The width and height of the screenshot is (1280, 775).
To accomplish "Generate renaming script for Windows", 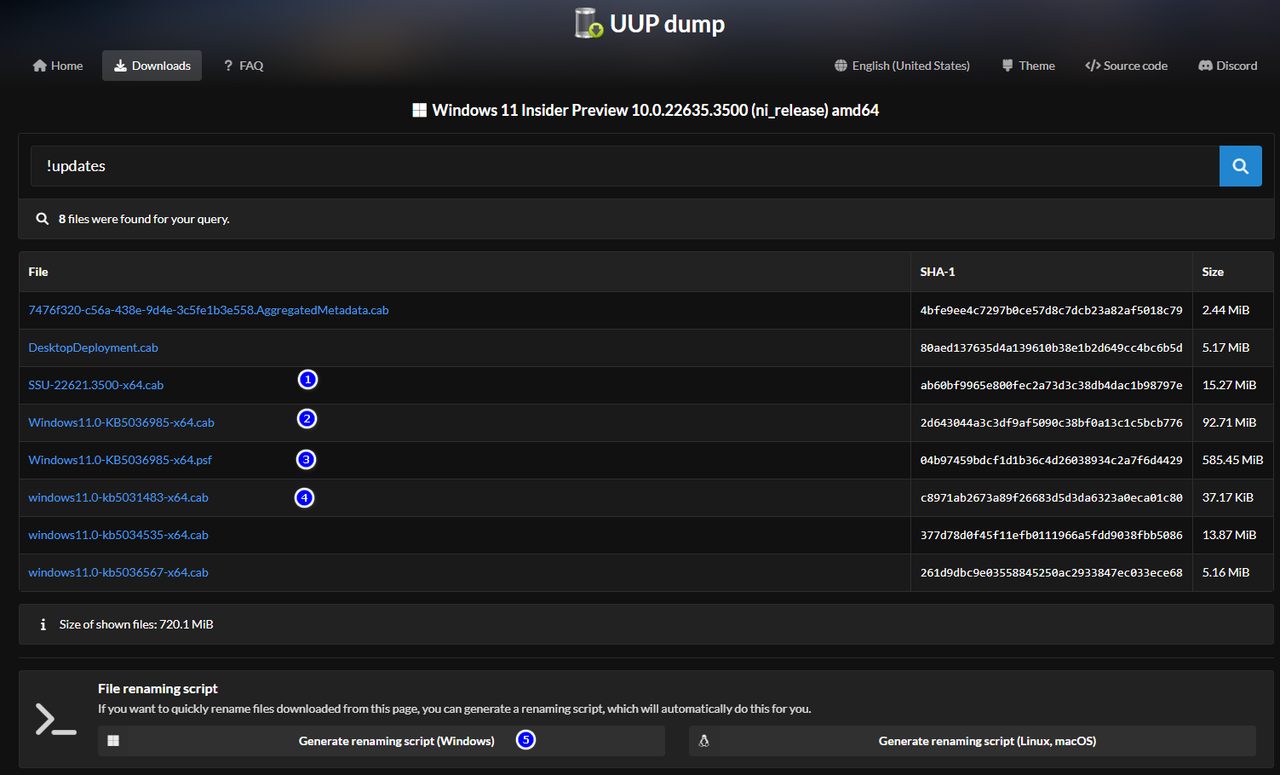I will [381, 741].
